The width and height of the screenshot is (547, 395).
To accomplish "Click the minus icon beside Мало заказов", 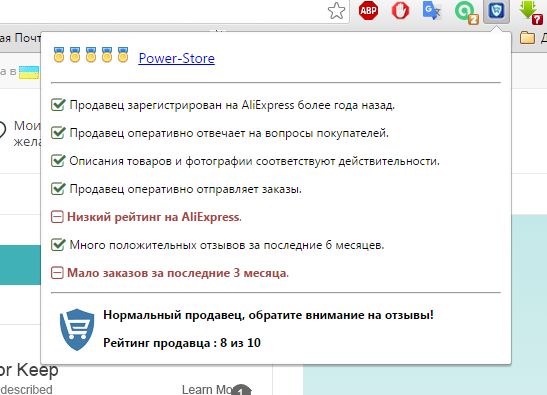I will [57, 273].
